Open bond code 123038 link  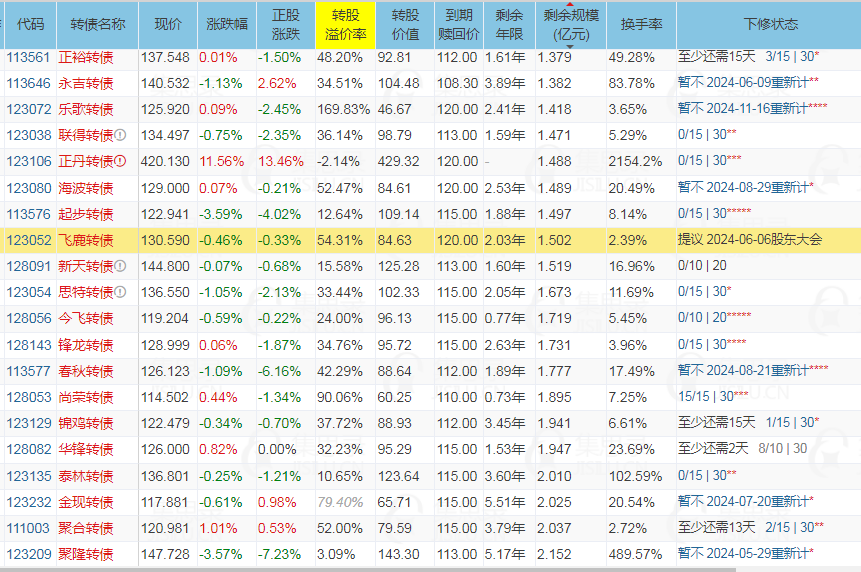point(28,135)
